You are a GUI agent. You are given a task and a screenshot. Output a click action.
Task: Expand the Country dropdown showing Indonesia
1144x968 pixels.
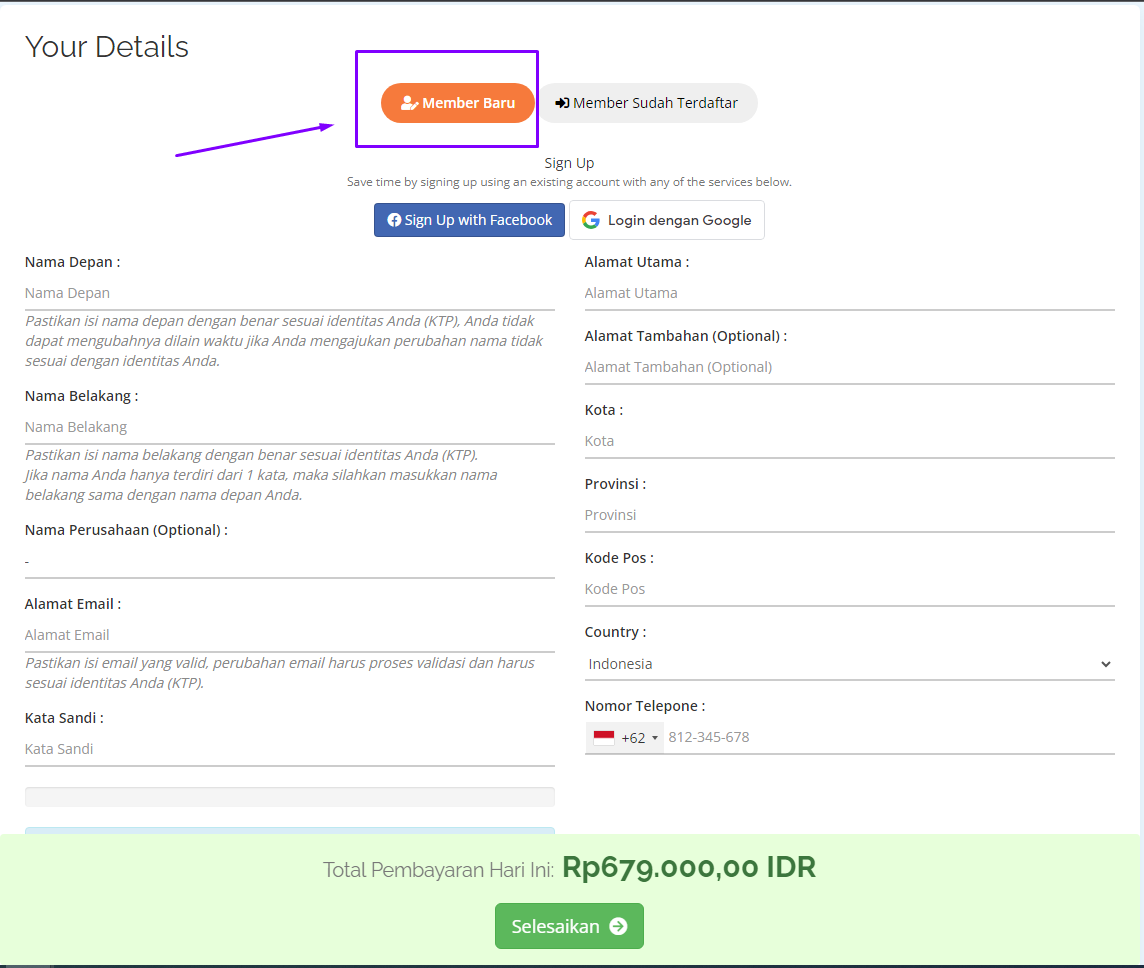pos(849,664)
